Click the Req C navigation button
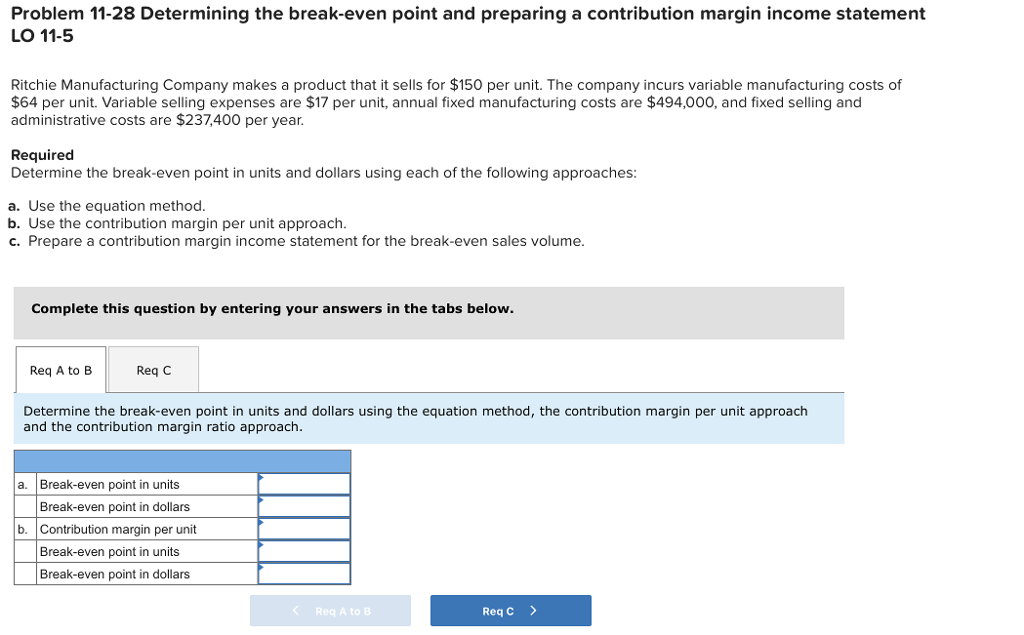This screenshot has width=1024, height=635. 510,610
